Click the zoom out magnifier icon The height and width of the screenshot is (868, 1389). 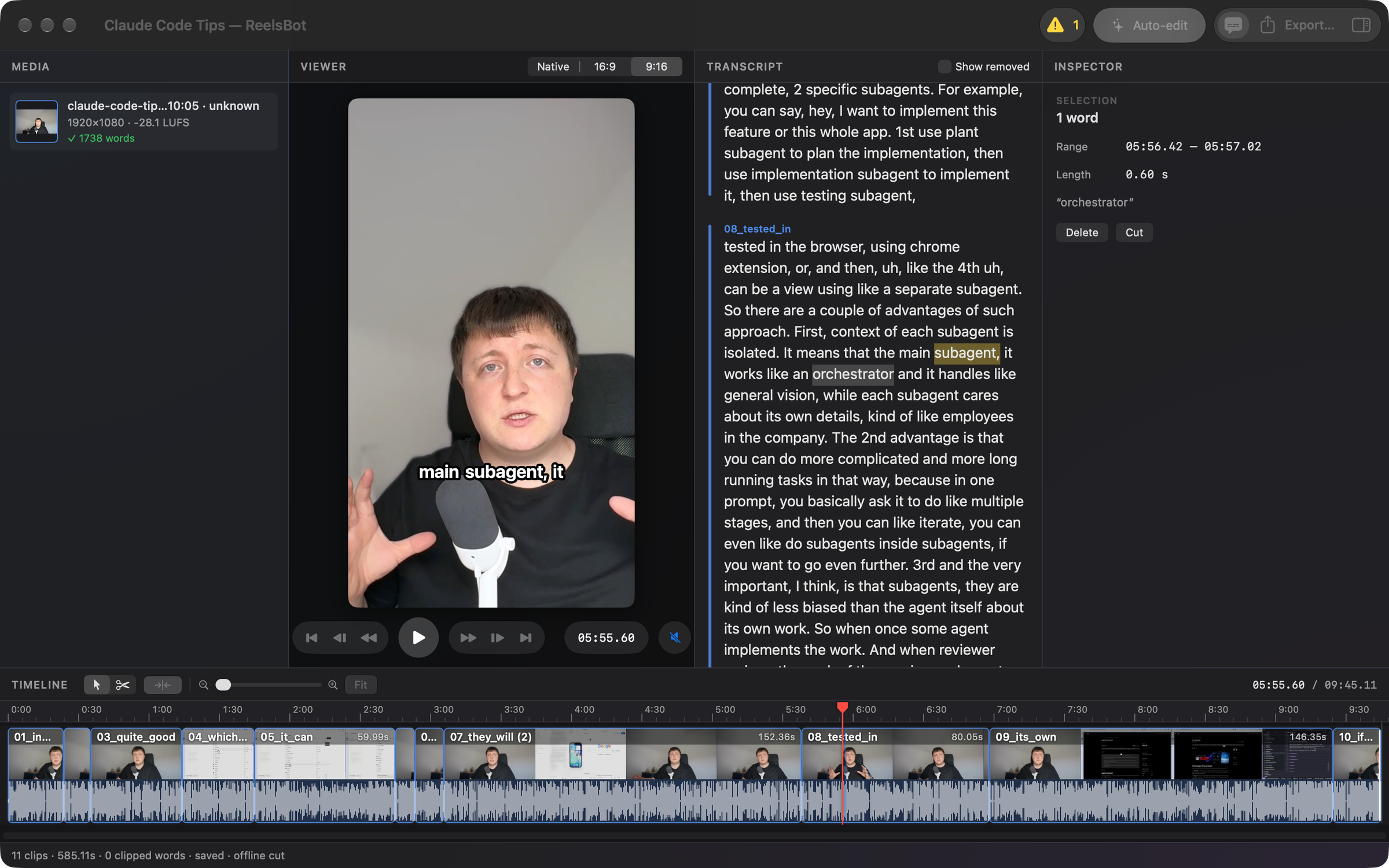coord(204,685)
